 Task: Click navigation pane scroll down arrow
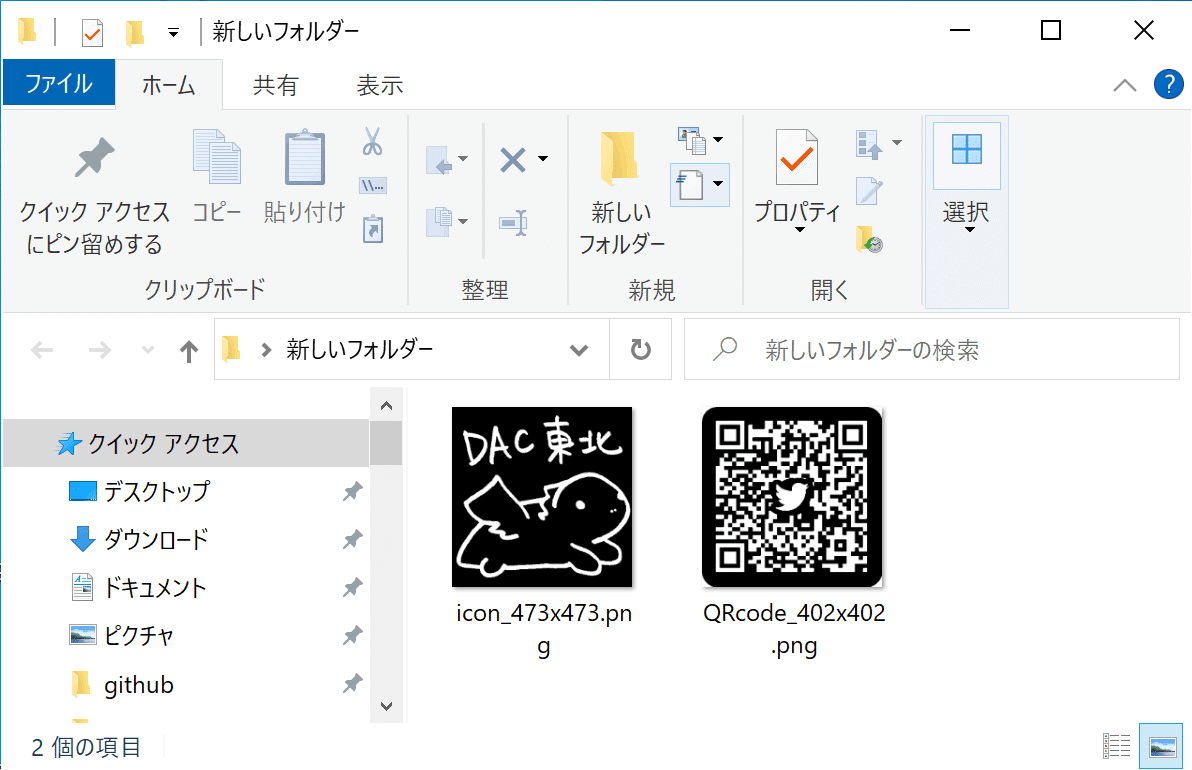point(386,706)
